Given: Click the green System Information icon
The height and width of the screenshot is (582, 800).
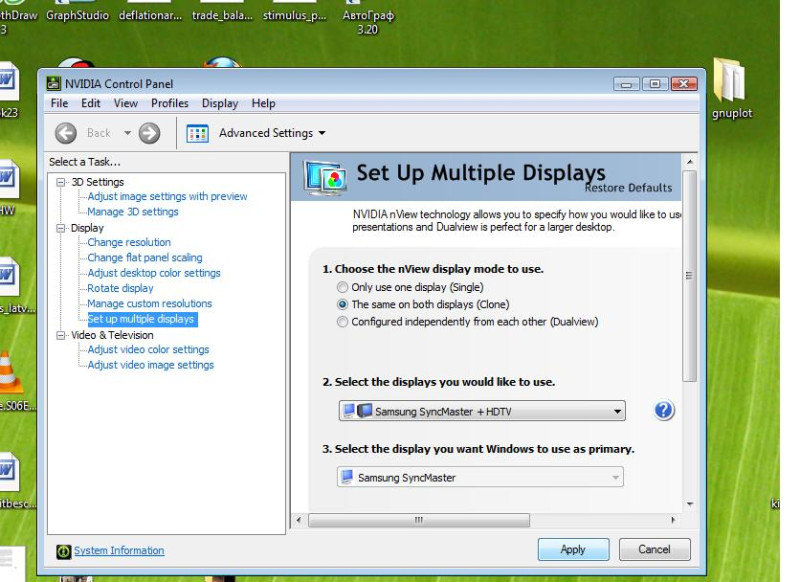Looking at the screenshot, I should click(x=64, y=551).
